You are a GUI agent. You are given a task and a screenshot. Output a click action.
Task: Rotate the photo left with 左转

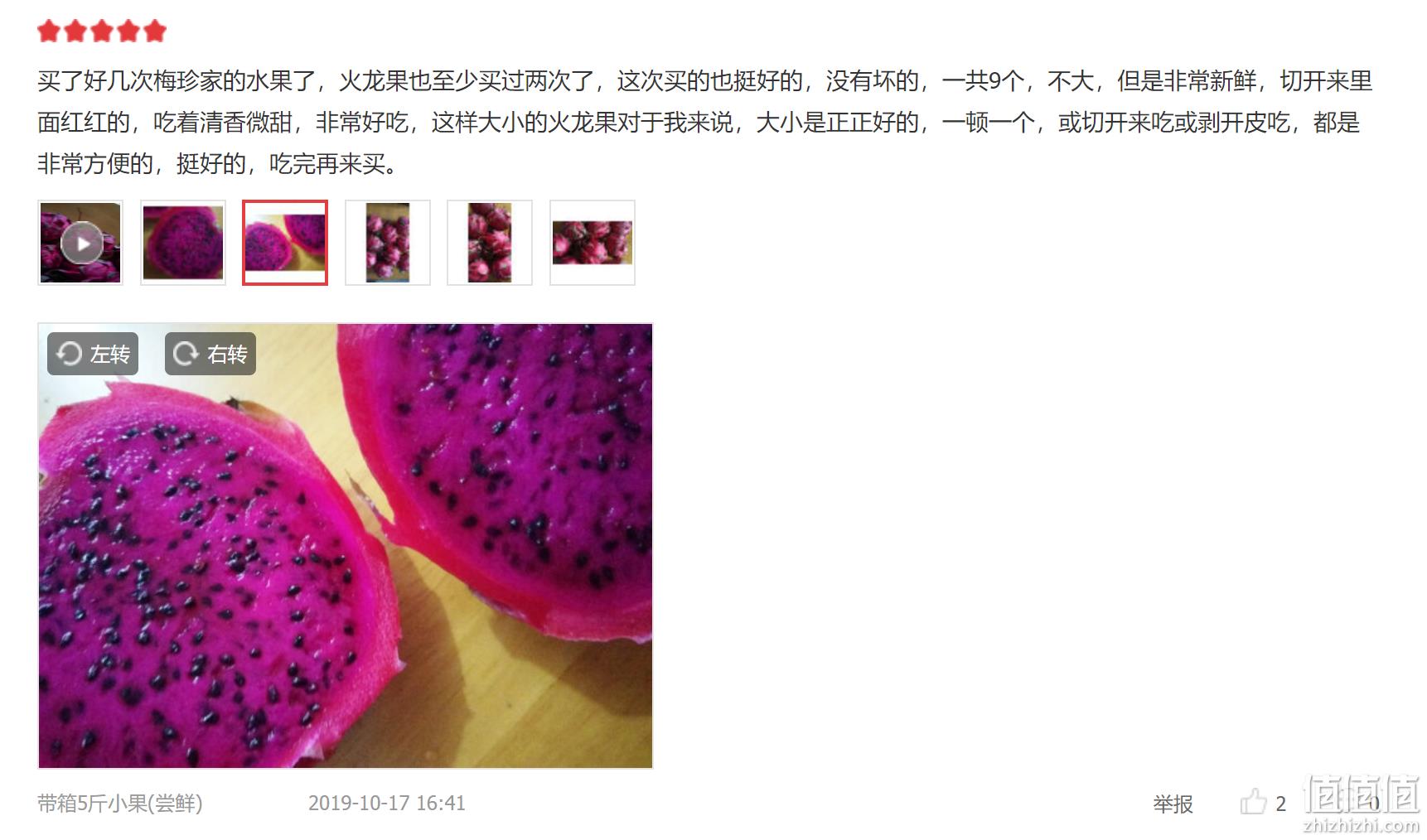pos(93,354)
